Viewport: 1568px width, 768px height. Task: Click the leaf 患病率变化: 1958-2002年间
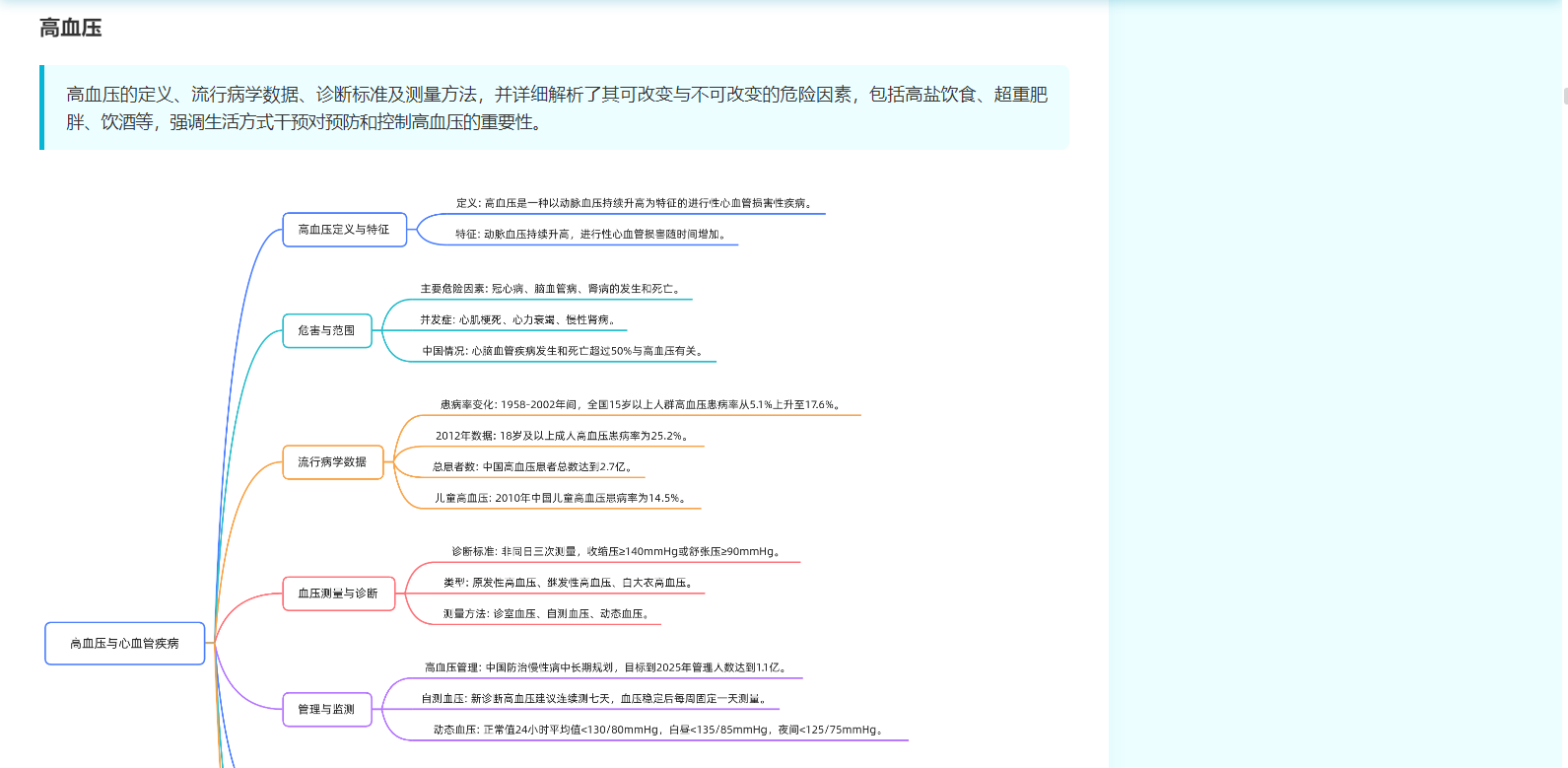(641, 405)
